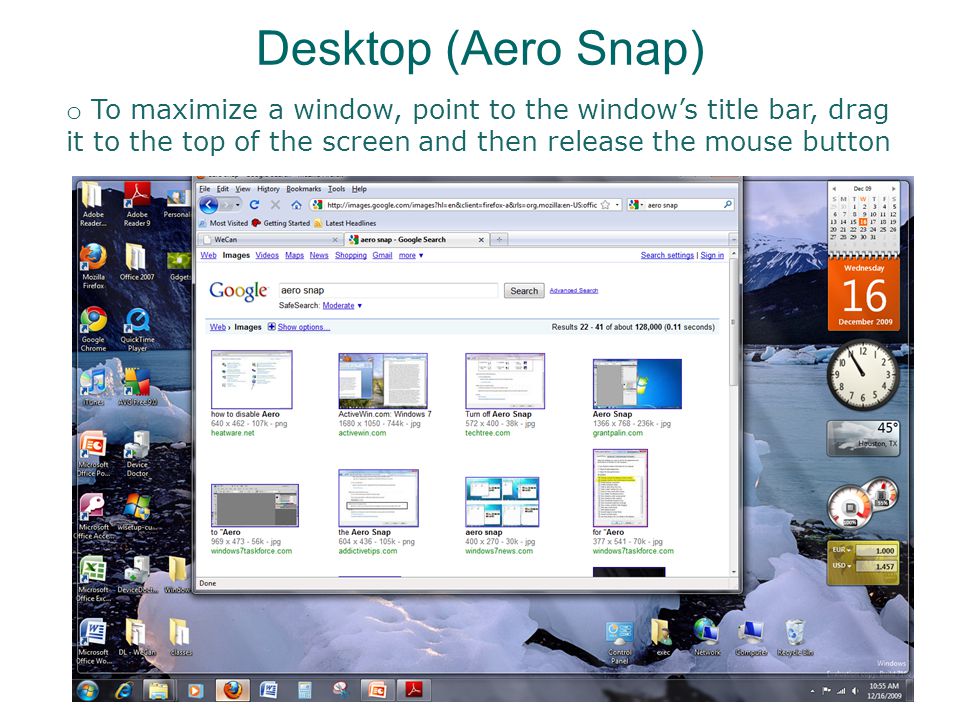Open Advanced Search link
This screenshot has width=960, height=720.
(x=574, y=291)
